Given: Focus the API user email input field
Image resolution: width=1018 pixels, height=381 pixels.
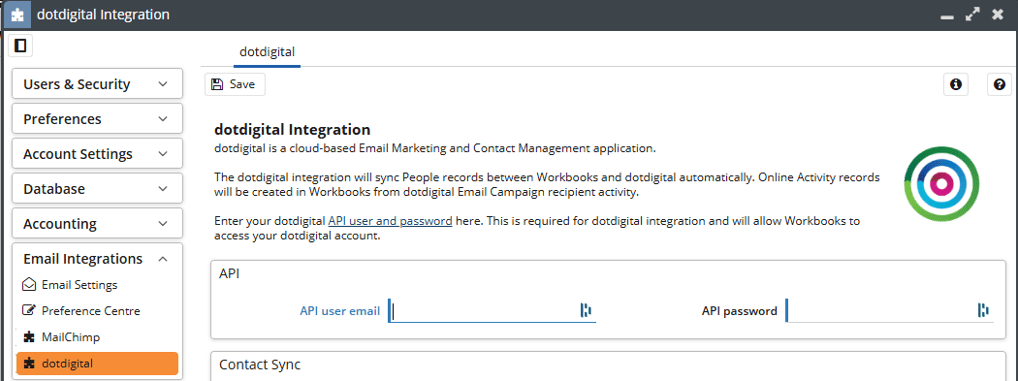Looking at the screenshot, I should (x=492, y=310).
